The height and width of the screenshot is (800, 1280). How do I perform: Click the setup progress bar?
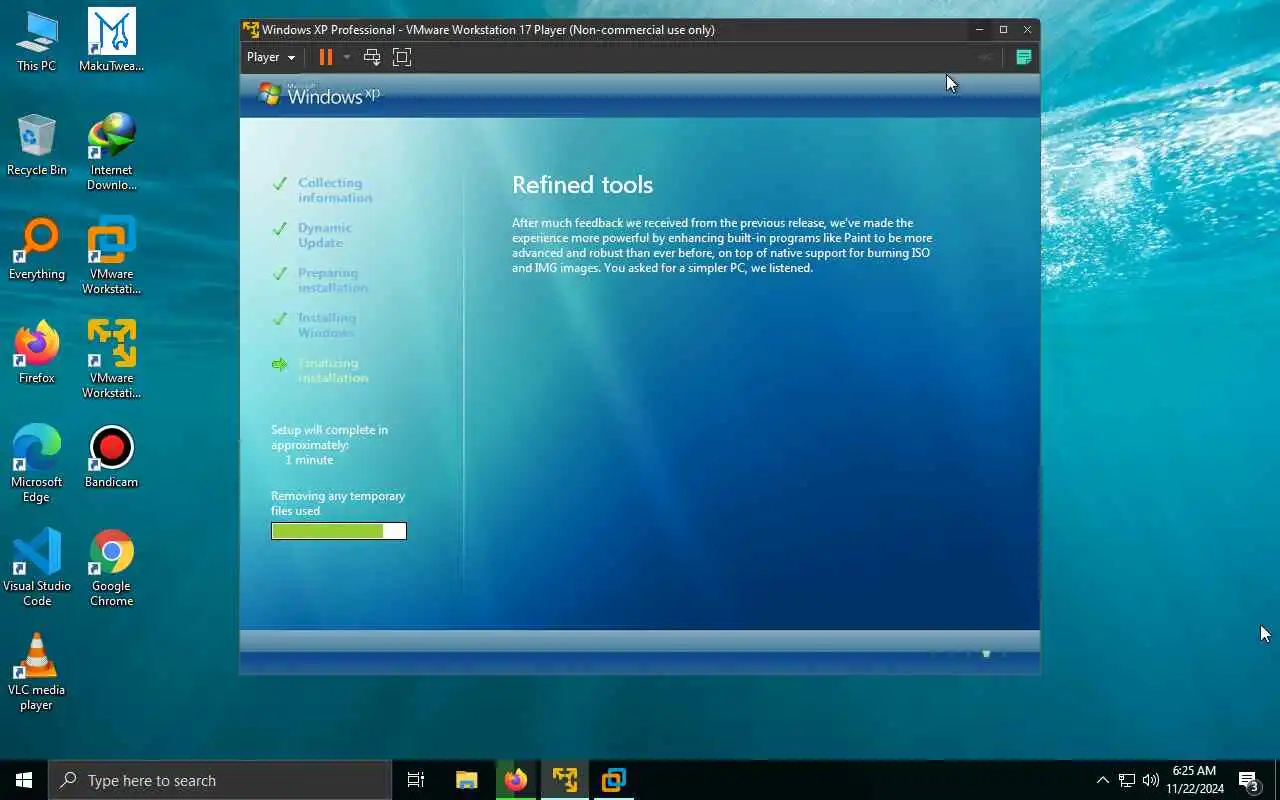click(x=339, y=531)
